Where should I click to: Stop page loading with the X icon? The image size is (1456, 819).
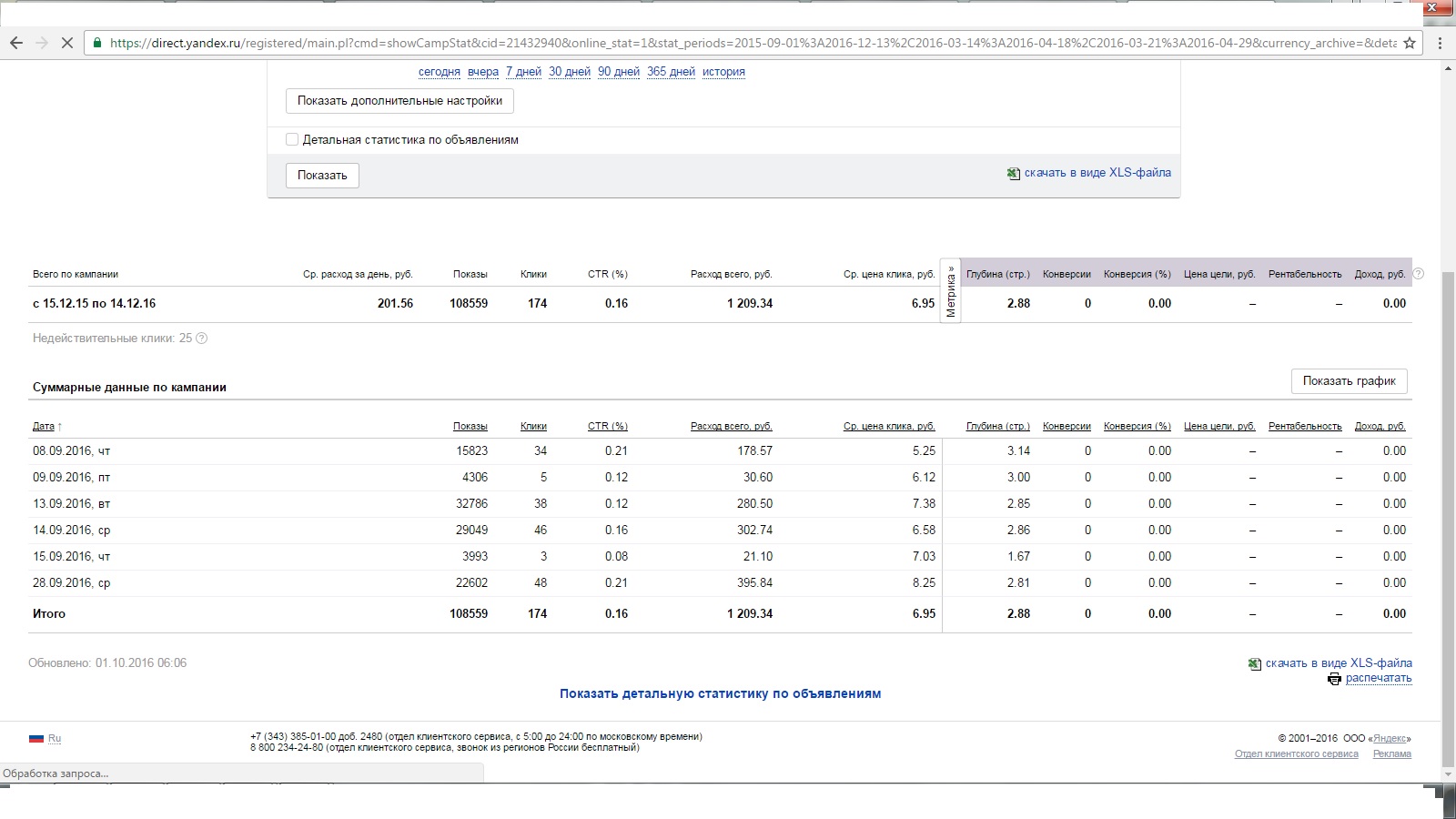coord(66,43)
